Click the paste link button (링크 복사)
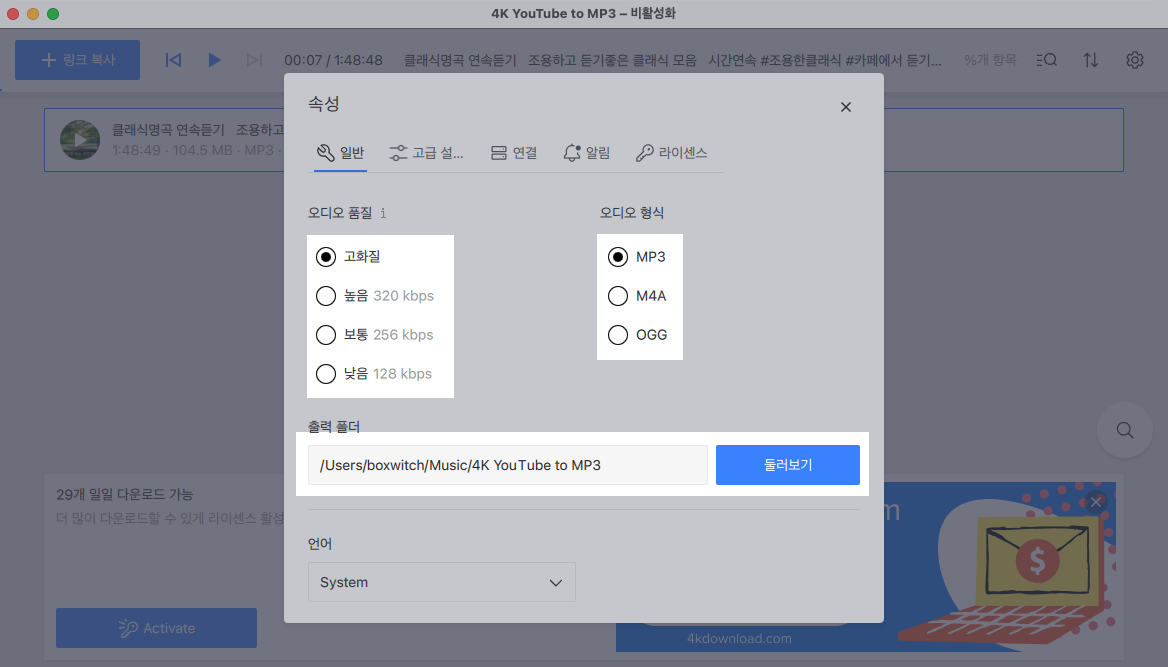 tap(77, 60)
